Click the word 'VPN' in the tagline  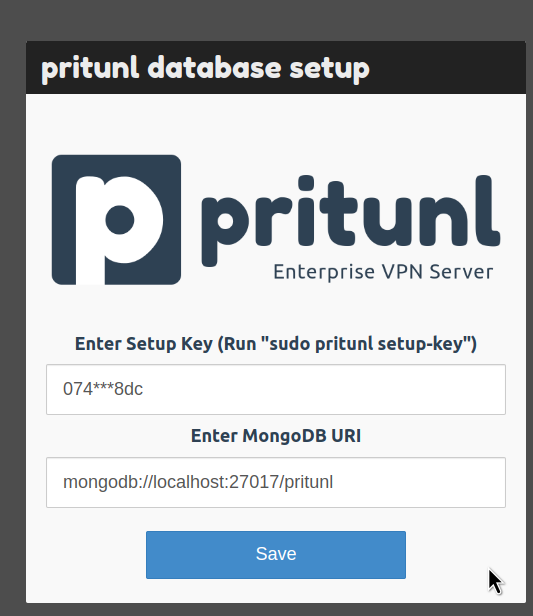[x=402, y=271]
